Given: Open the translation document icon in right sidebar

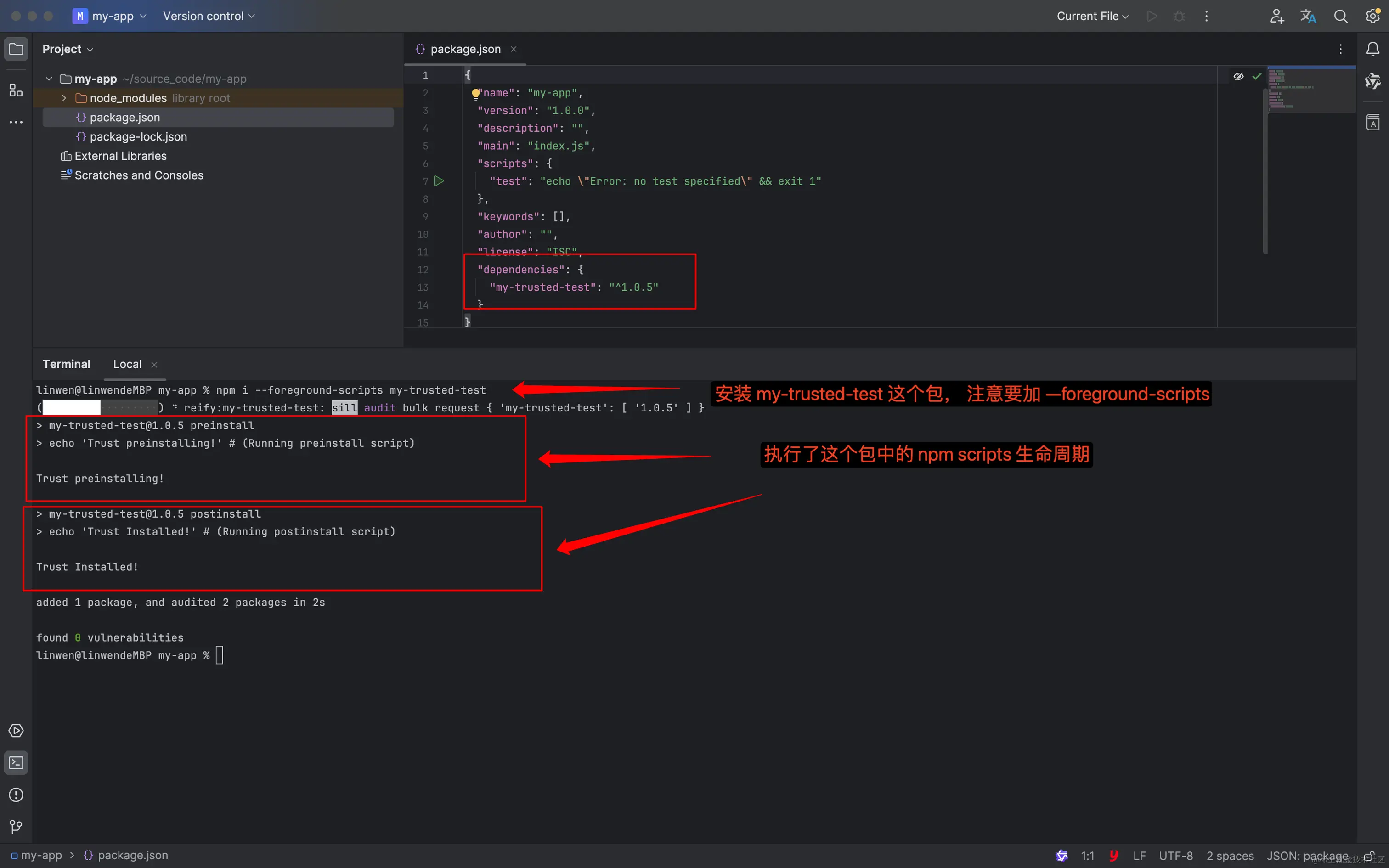Looking at the screenshot, I should pyautogui.click(x=1372, y=122).
